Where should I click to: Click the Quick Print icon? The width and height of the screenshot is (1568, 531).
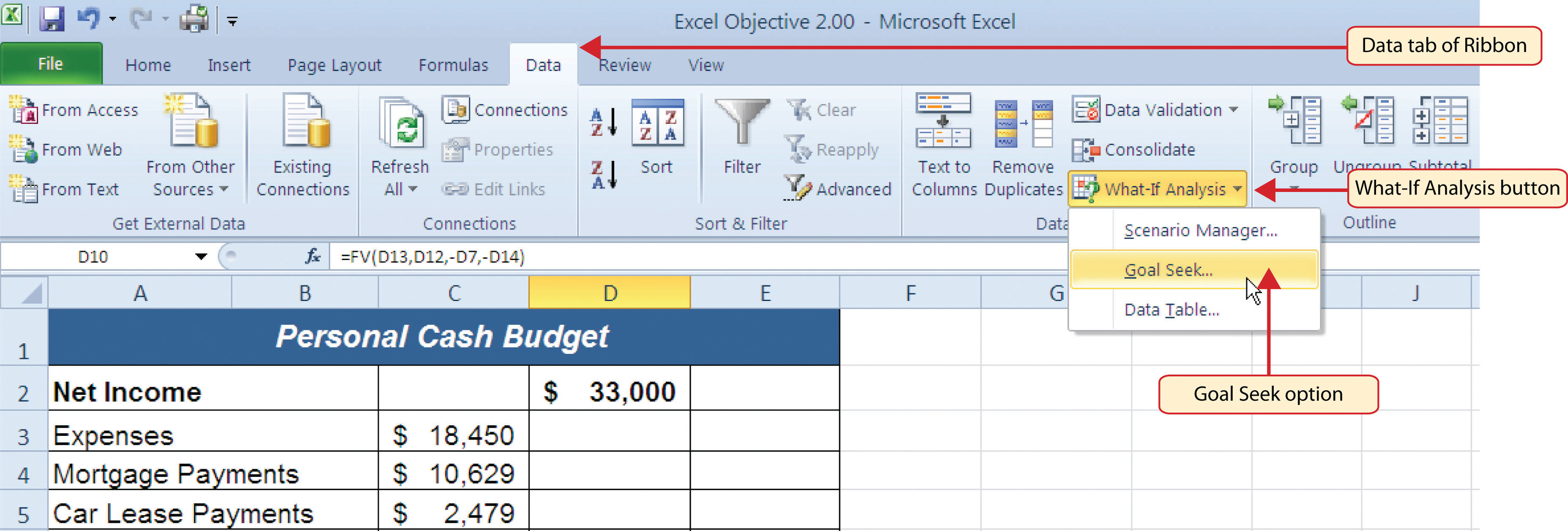(194, 19)
